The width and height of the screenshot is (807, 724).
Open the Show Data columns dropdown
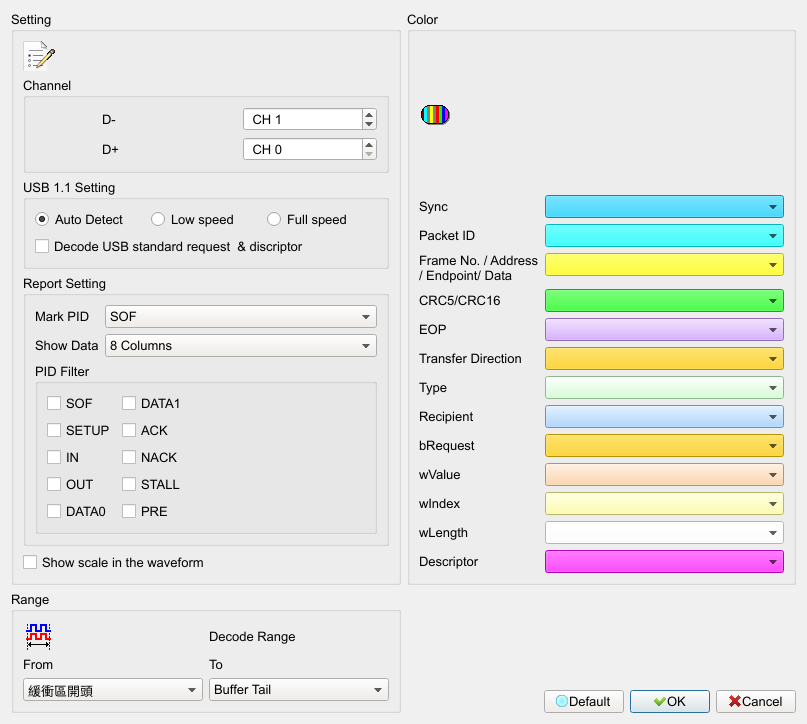(240, 345)
